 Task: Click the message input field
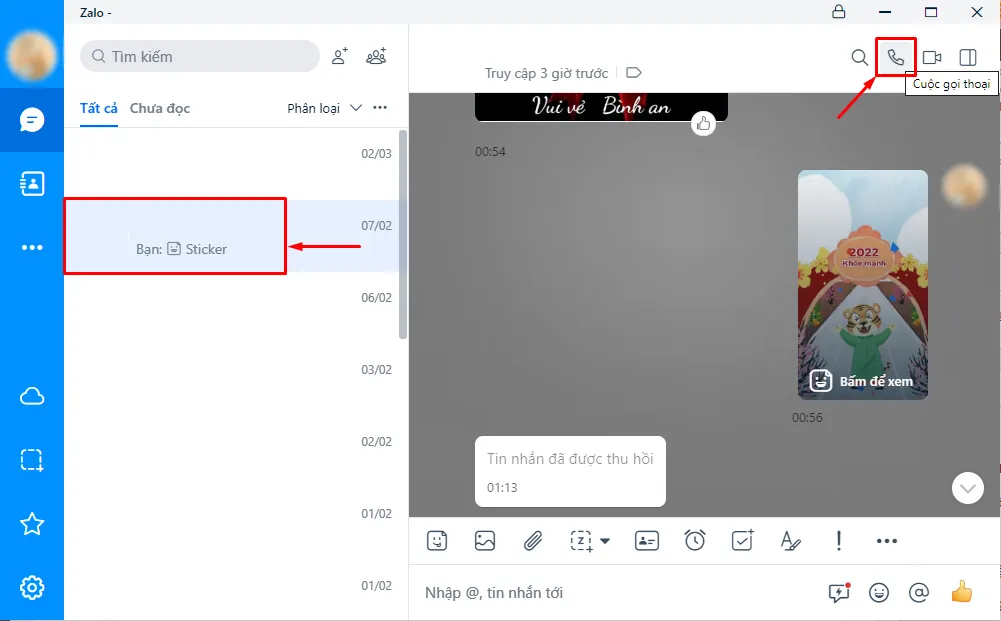coord(600,592)
